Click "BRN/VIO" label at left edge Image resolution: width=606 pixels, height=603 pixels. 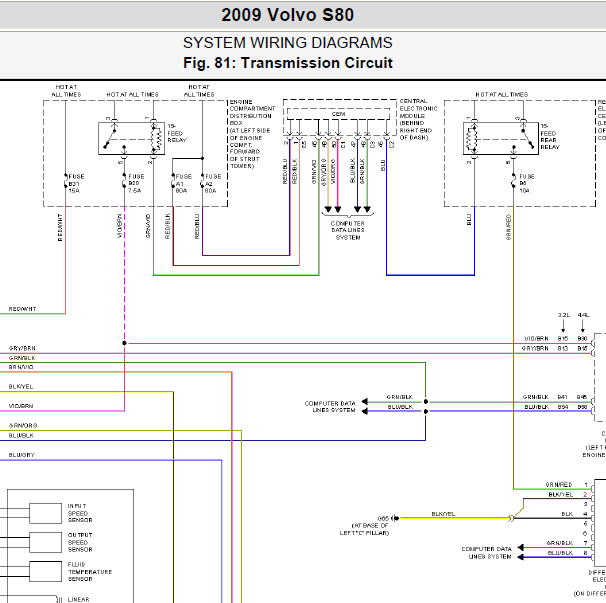[x=21, y=367]
